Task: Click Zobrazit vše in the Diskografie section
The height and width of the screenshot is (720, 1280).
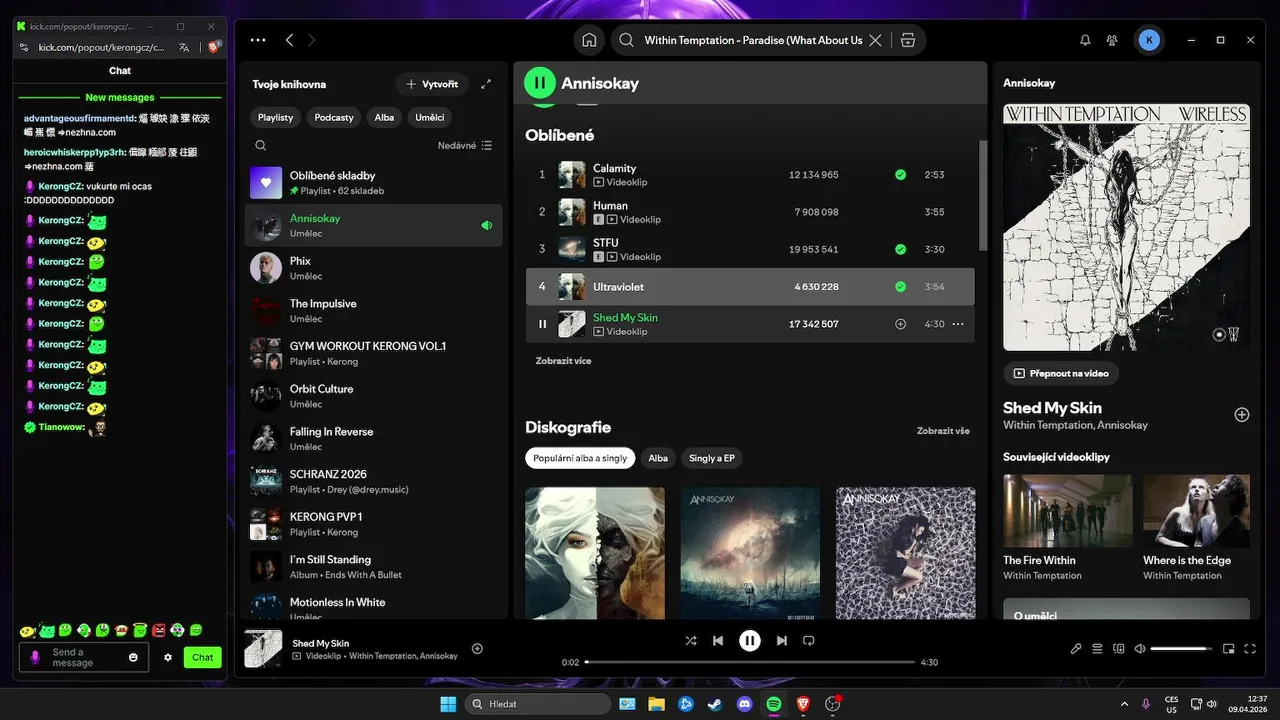Action: coord(943,431)
